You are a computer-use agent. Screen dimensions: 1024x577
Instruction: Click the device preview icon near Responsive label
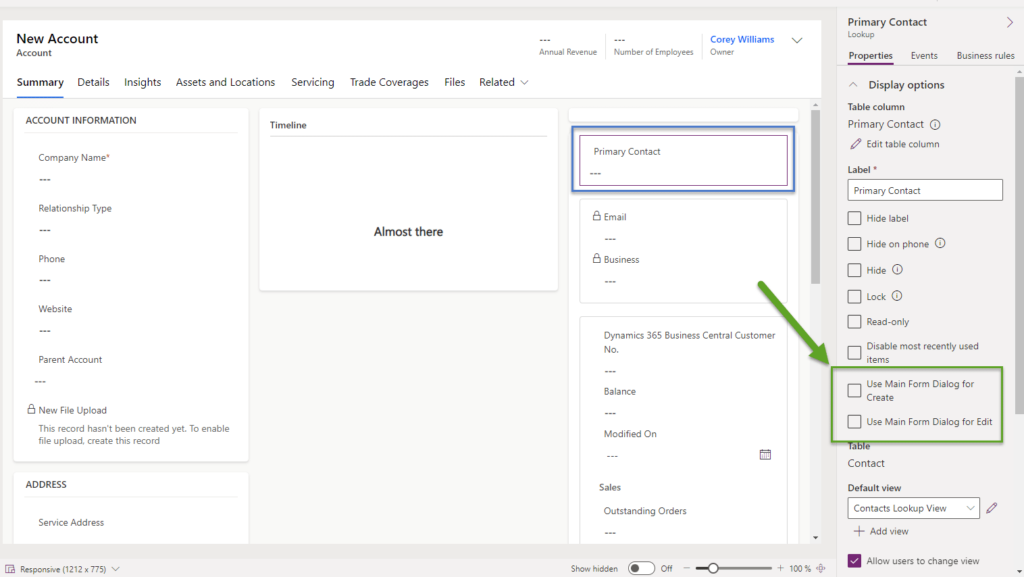[x=12, y=567]
